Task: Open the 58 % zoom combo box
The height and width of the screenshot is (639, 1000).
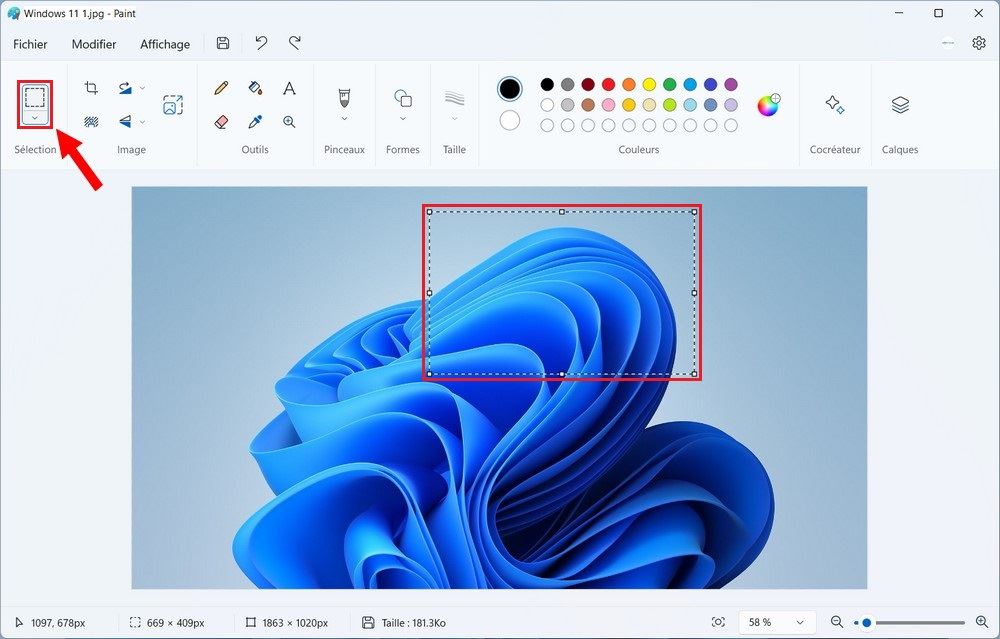Action: pyautogui.click(x=777, y=622)
